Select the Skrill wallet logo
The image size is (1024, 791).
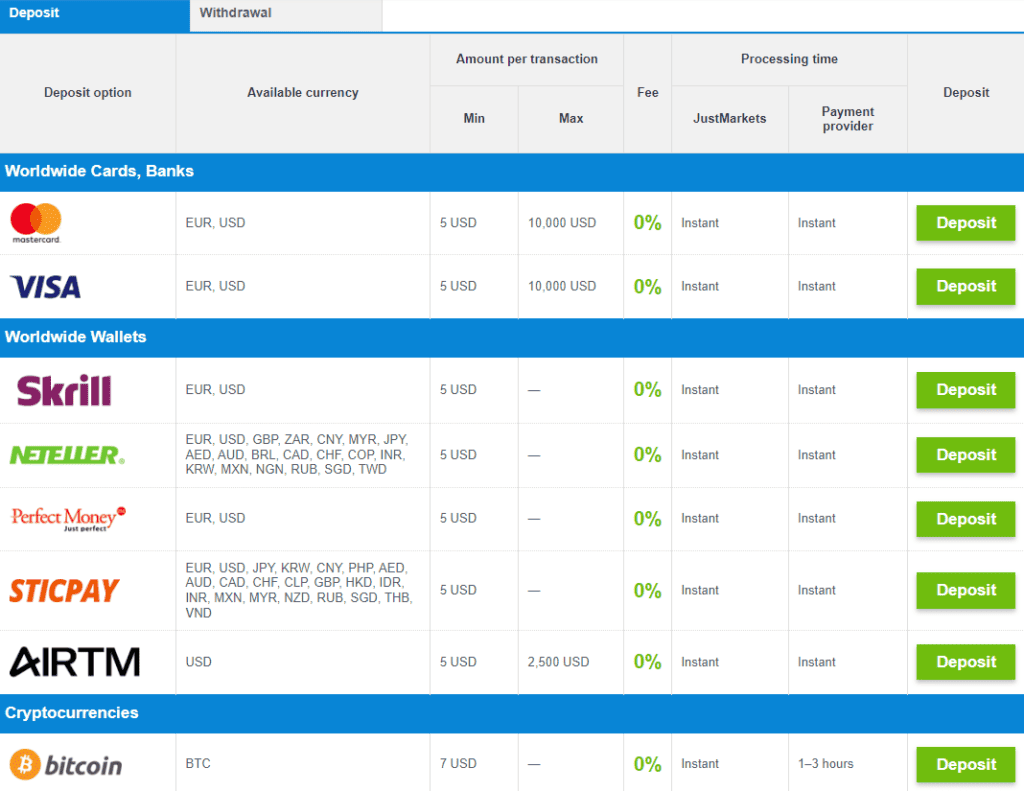[64, 390]
